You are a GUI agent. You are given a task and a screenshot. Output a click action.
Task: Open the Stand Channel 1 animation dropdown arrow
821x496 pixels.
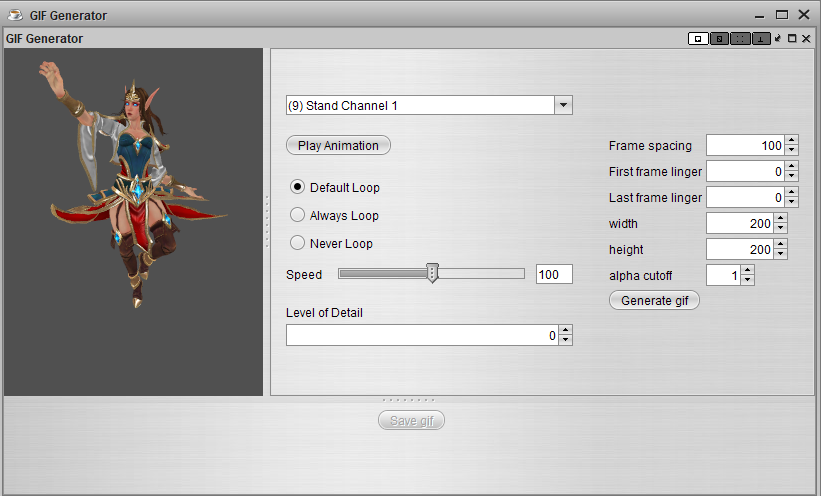point(563,105)
